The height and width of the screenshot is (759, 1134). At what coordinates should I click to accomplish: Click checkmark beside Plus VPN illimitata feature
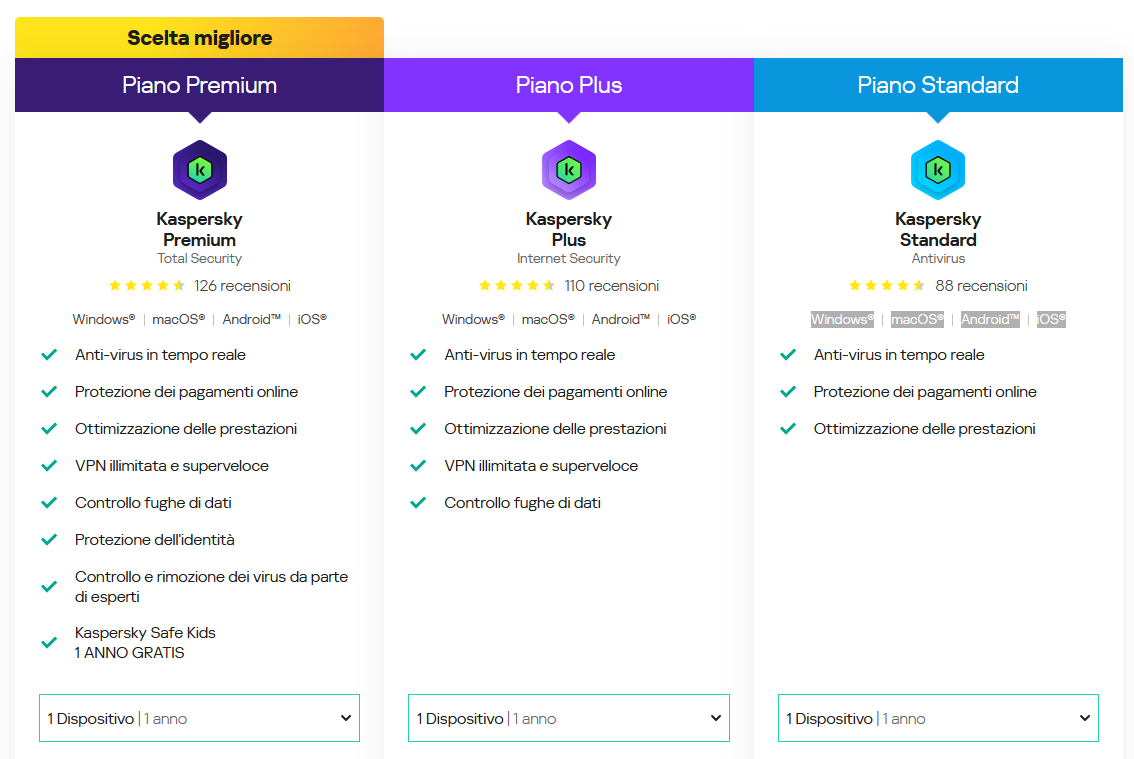pos(418,466)
